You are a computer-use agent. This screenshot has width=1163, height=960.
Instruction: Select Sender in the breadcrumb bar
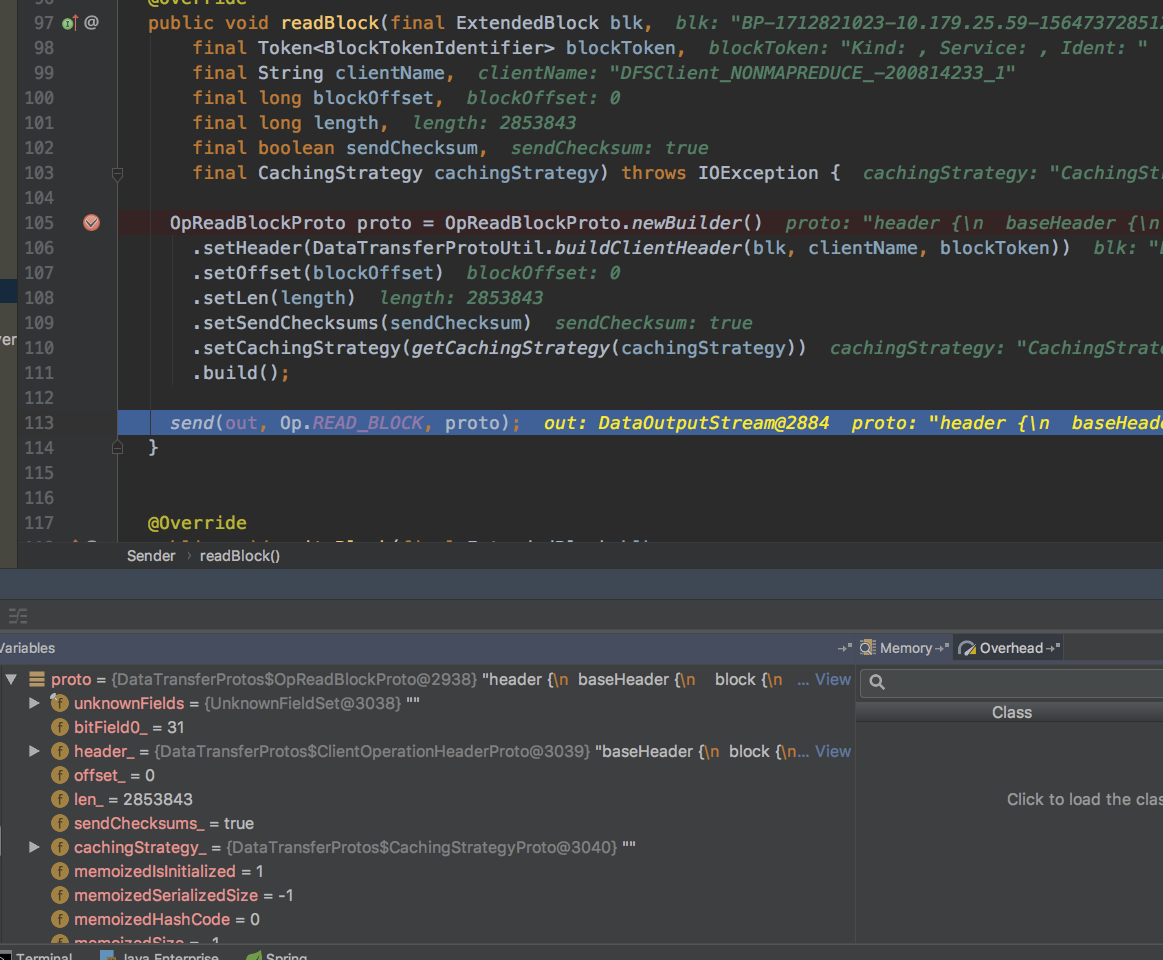(x=151, y=556)
